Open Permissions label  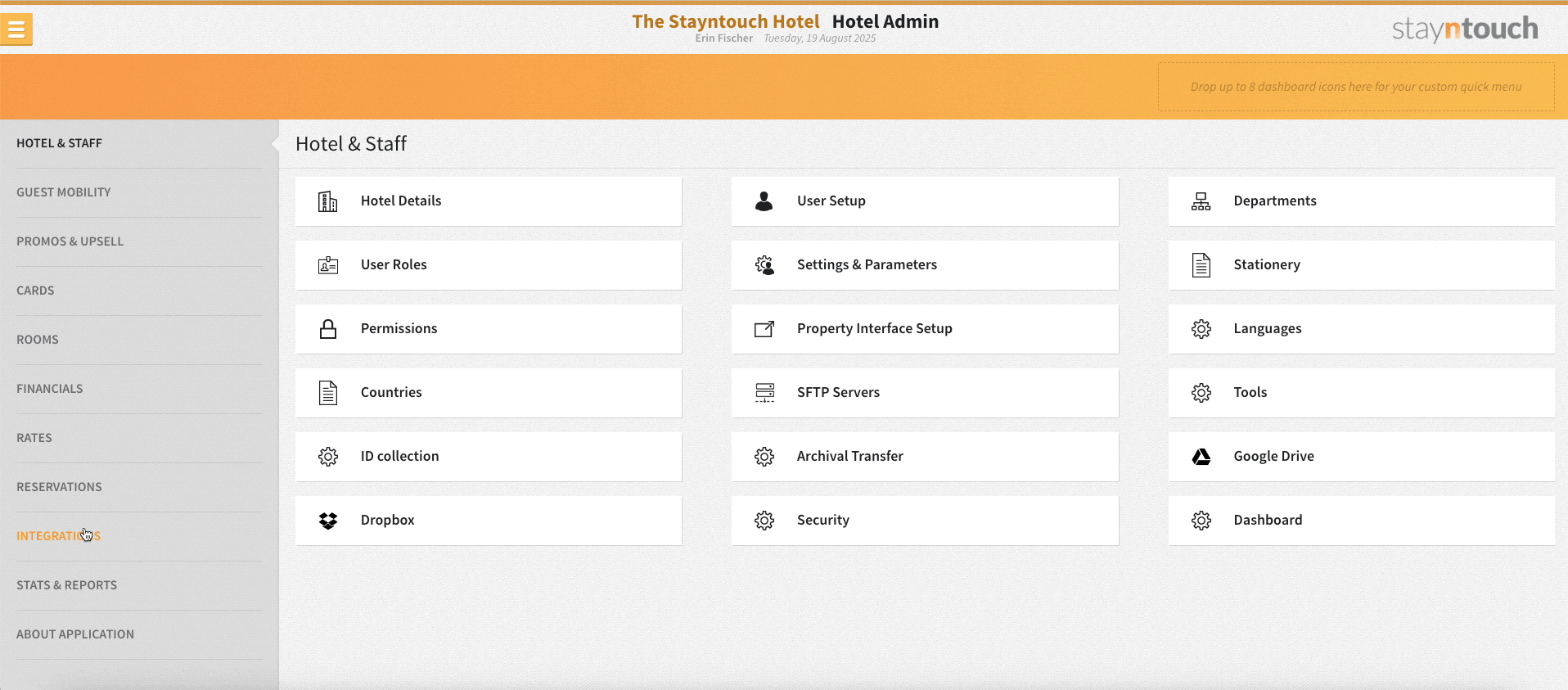pos(399,329)
